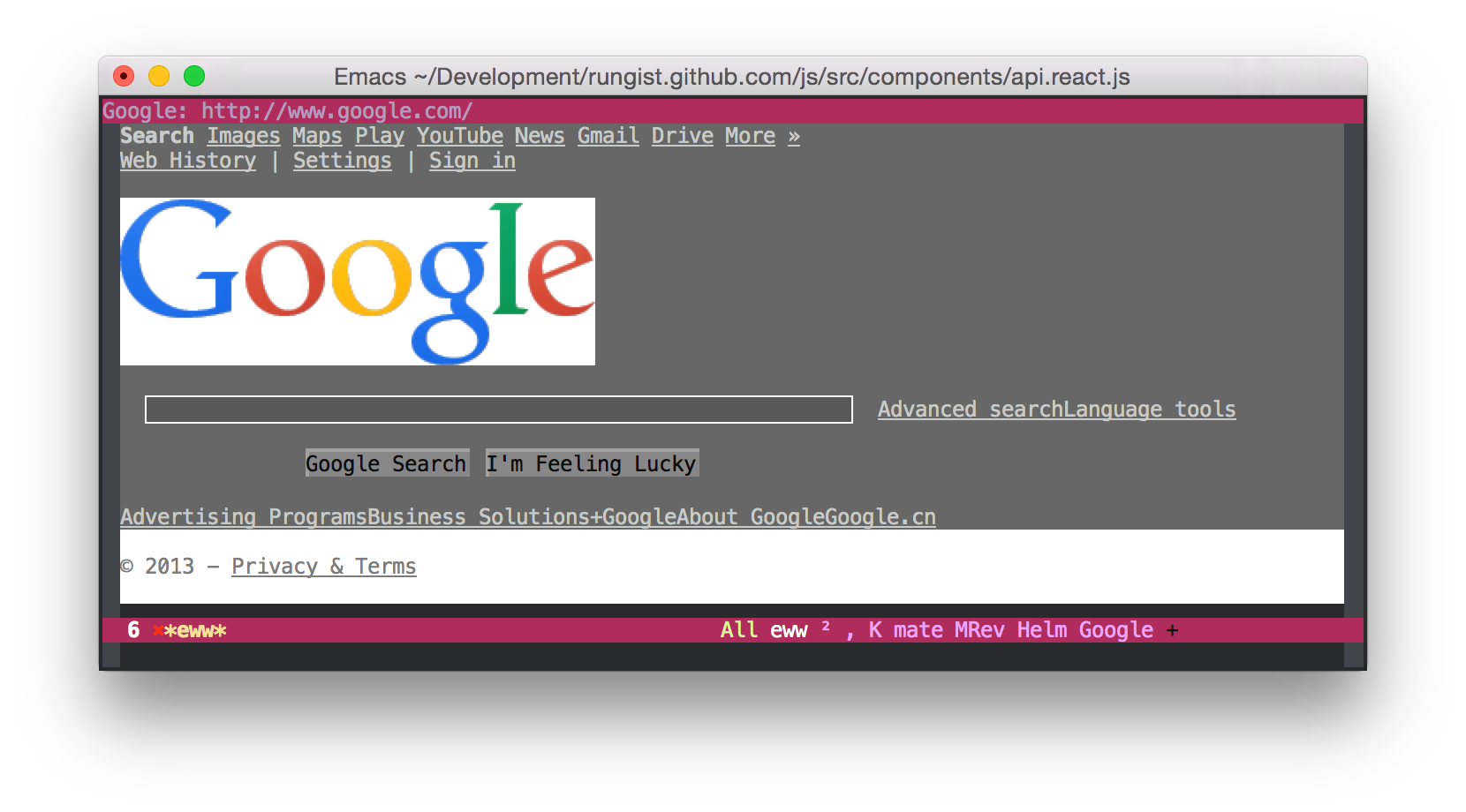Image resolution: width=1466 pixels, height=812 pixels.
Task: Open the +Google link
Action: [x=633, y=517]
